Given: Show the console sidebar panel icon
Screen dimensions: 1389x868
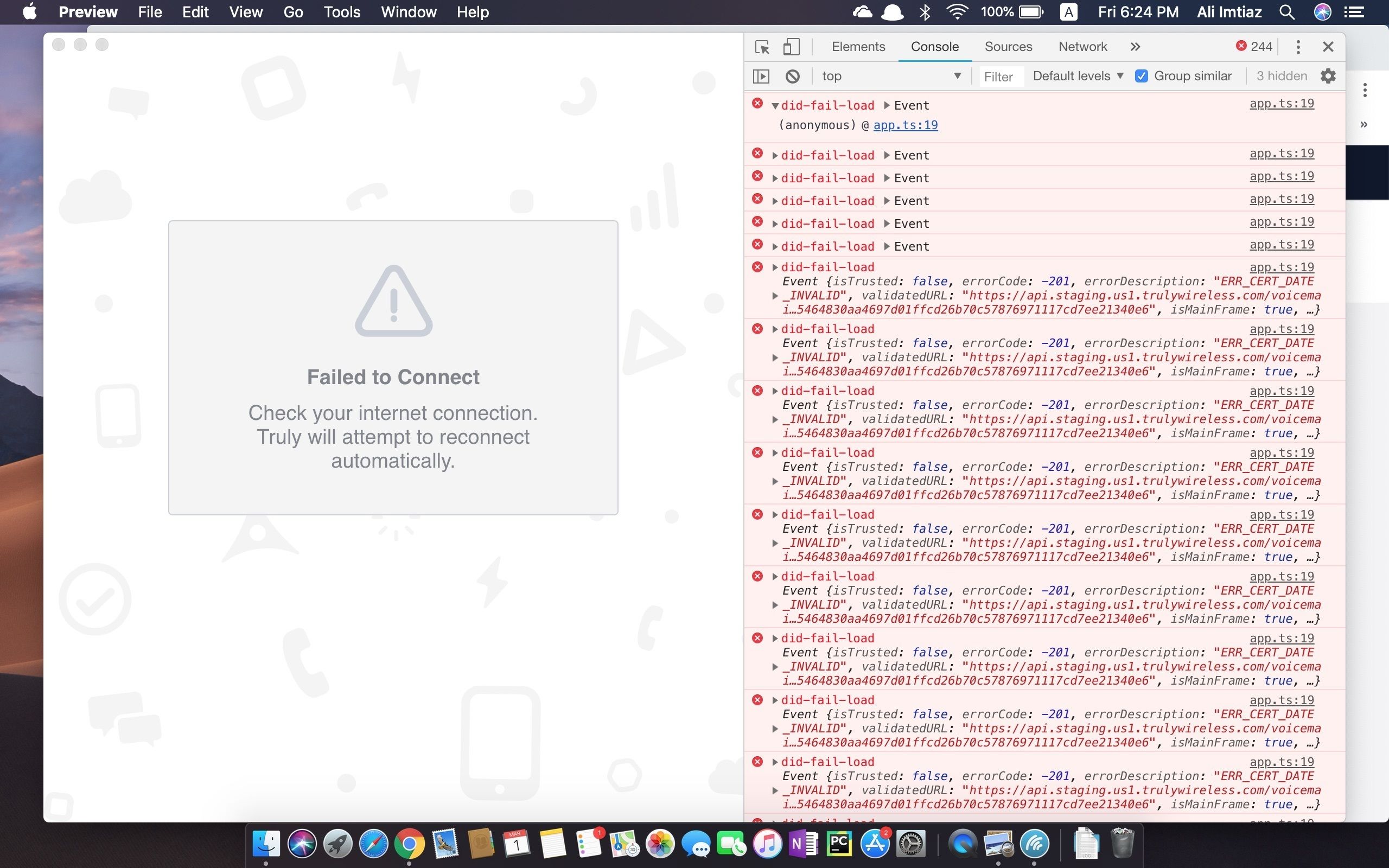Looking at the screenshot, I should click(x=761, y=76).
